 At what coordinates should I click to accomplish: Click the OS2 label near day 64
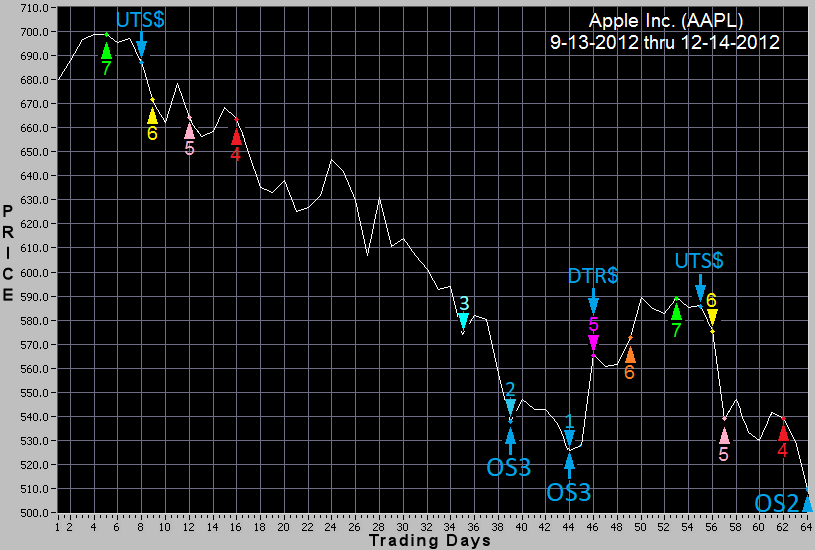[777, 503]
